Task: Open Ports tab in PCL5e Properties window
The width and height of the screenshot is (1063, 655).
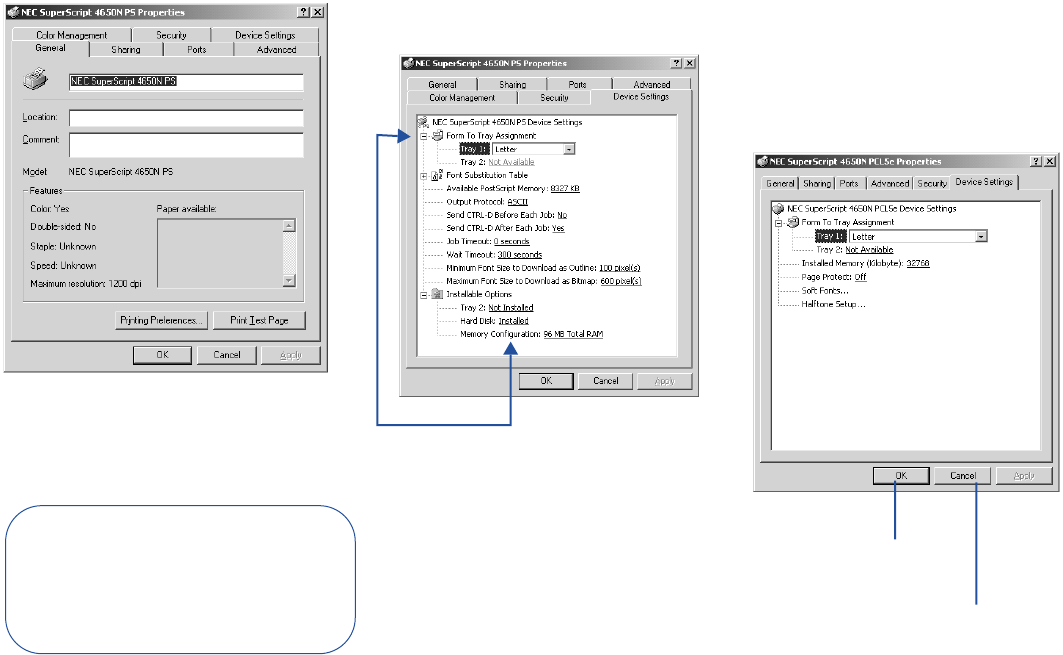Action: point(849,184)
